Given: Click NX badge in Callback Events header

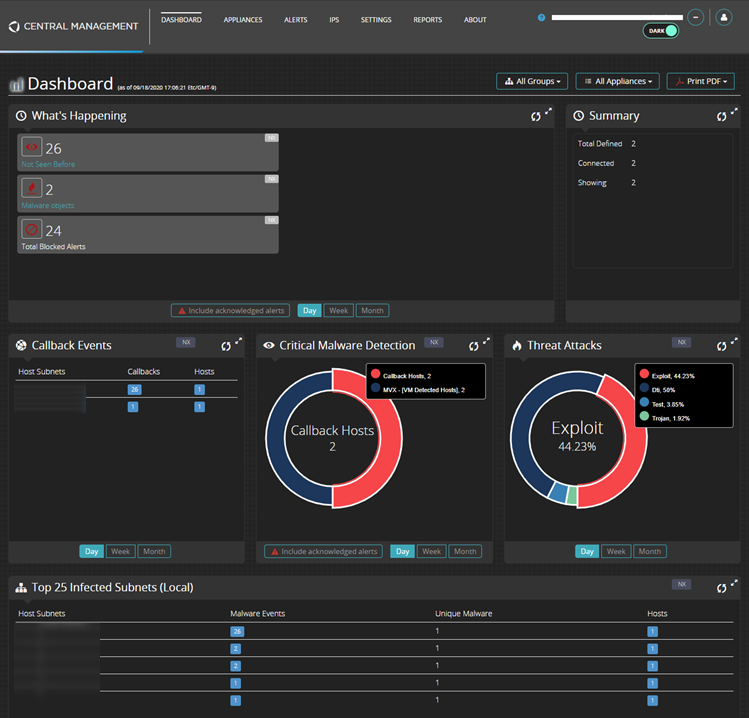Looking at the screenshot, I should (x=186, y=342).
